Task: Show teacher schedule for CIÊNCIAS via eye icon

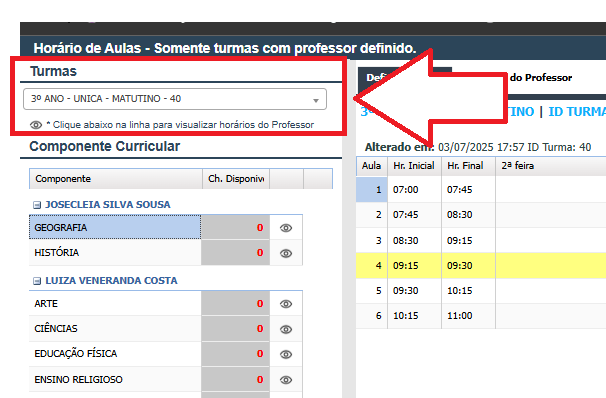Action: click(x=286, y=329)
